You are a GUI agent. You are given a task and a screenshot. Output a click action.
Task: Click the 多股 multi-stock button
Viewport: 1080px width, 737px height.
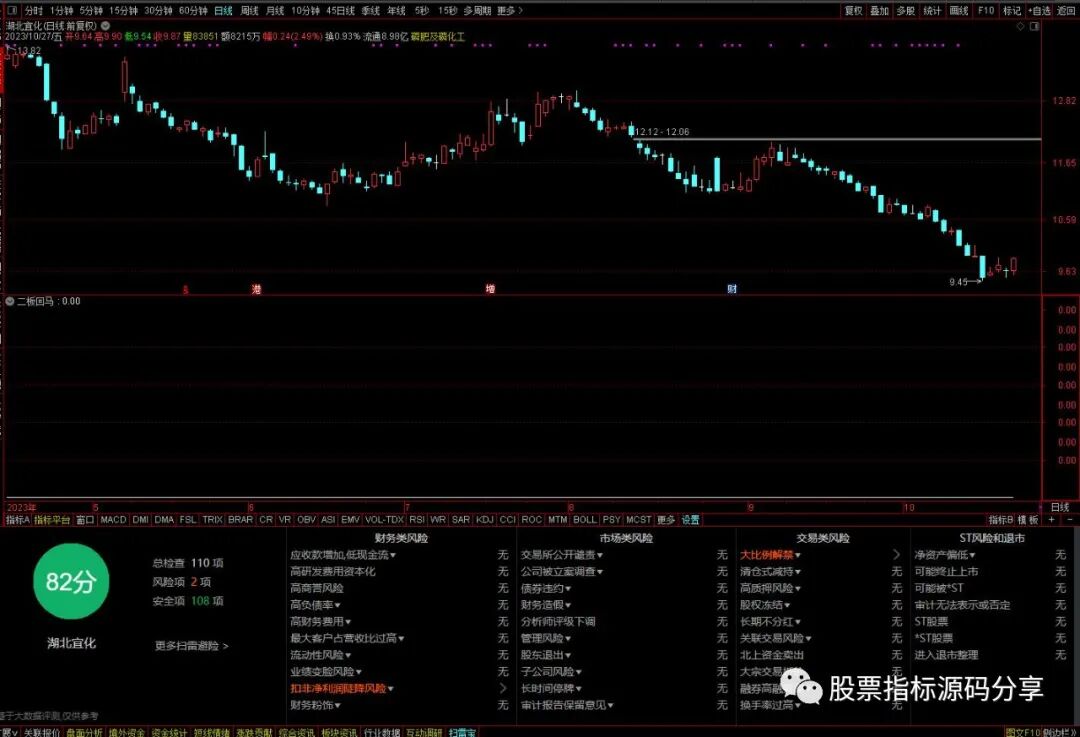[x=906, y=10]
